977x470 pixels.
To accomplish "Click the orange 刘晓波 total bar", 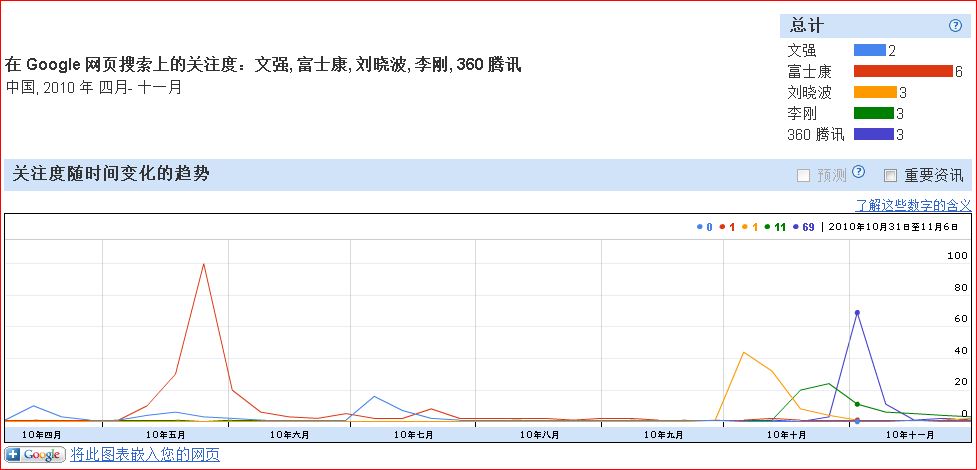I will (875, 92).
